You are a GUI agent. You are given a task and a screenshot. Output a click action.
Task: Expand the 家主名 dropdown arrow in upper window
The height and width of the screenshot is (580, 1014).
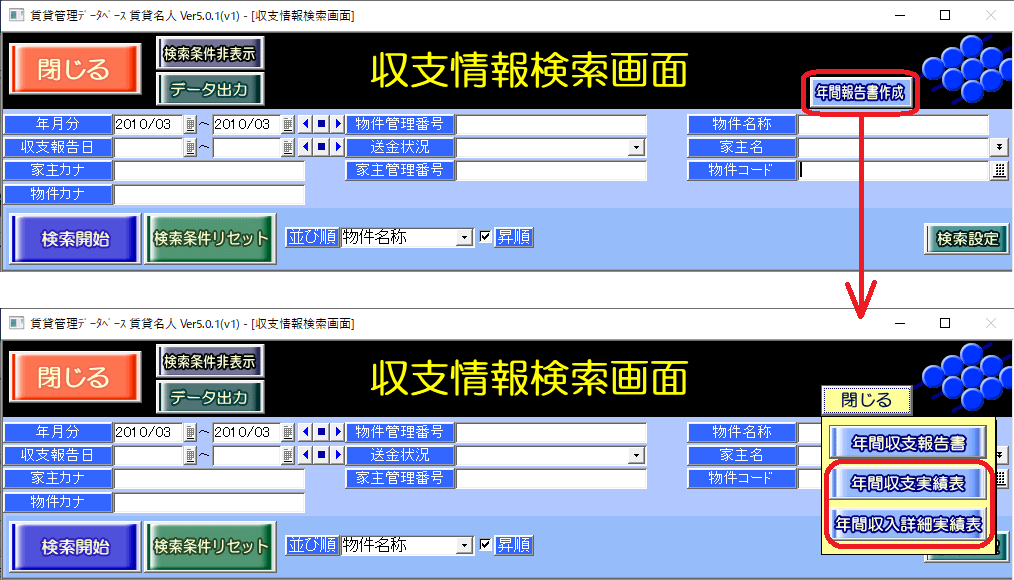tap(998, 147)
